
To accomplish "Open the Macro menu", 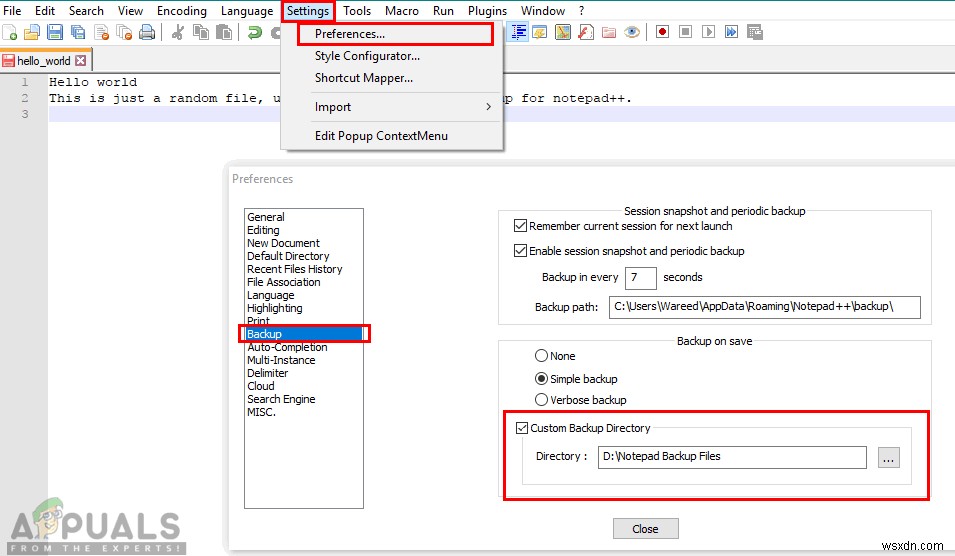I will (402, 11).
